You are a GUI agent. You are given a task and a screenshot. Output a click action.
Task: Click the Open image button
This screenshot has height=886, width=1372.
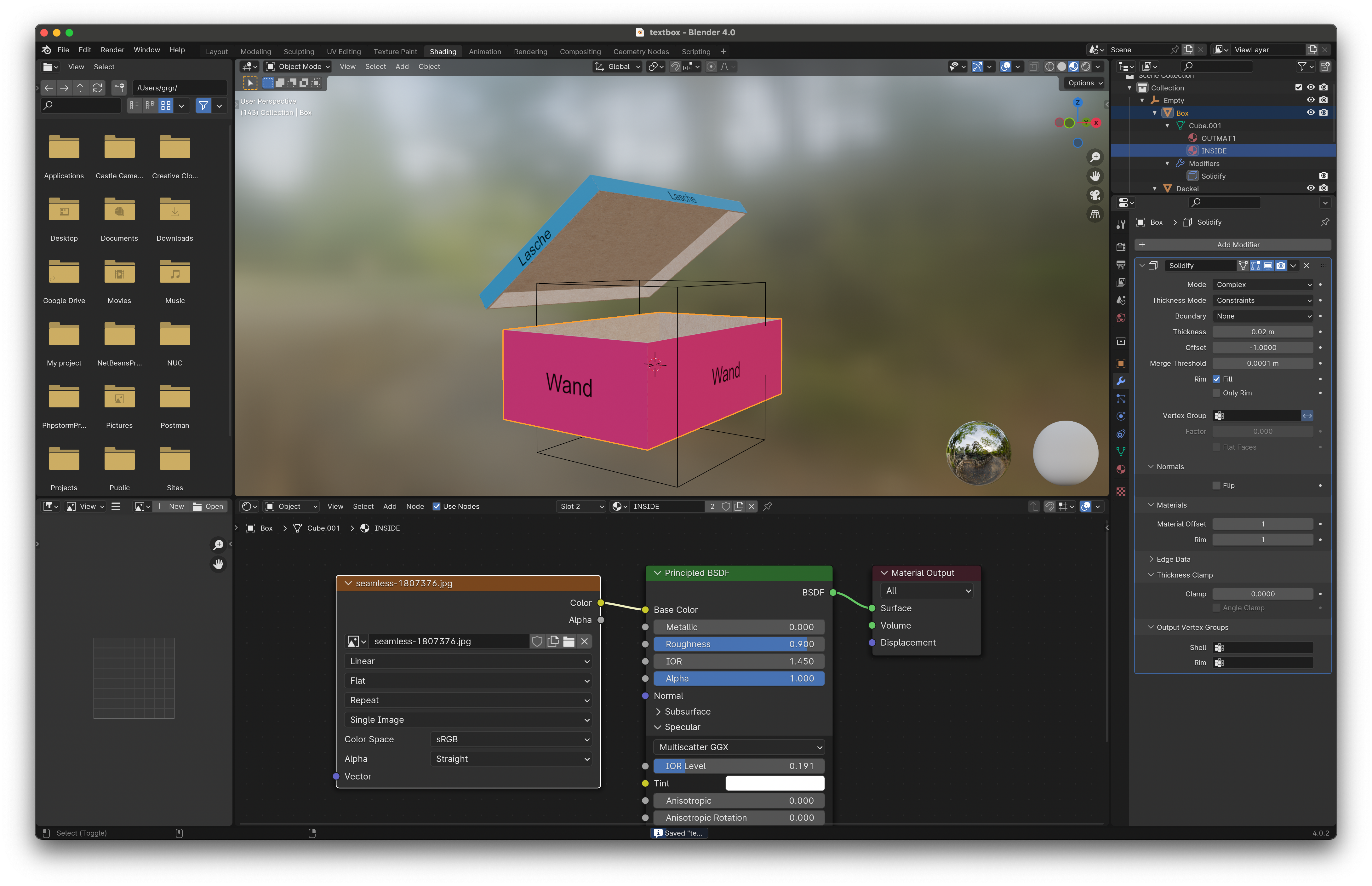tap(208, 506)
